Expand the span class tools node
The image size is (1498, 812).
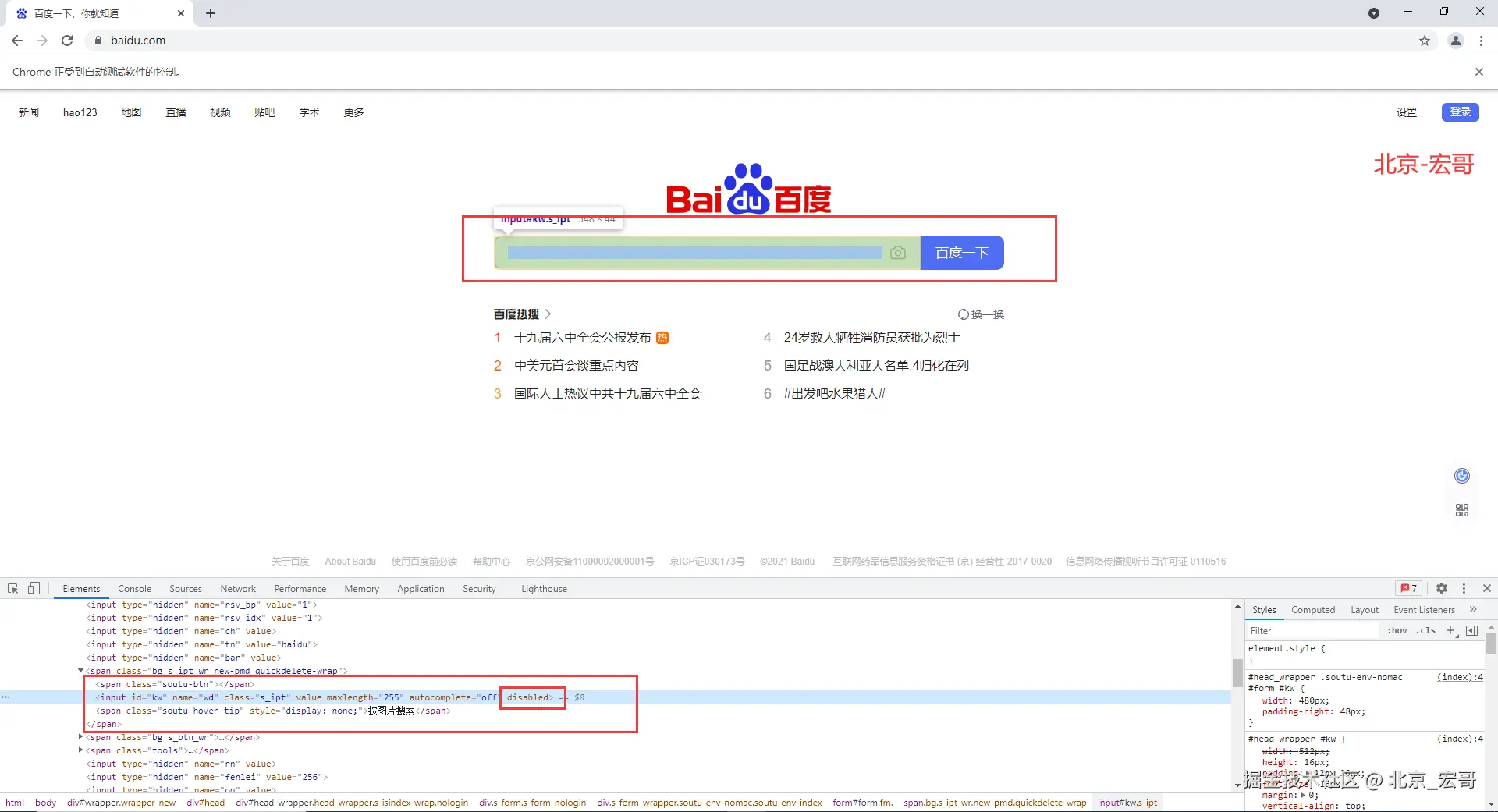[x=80, y=750]
